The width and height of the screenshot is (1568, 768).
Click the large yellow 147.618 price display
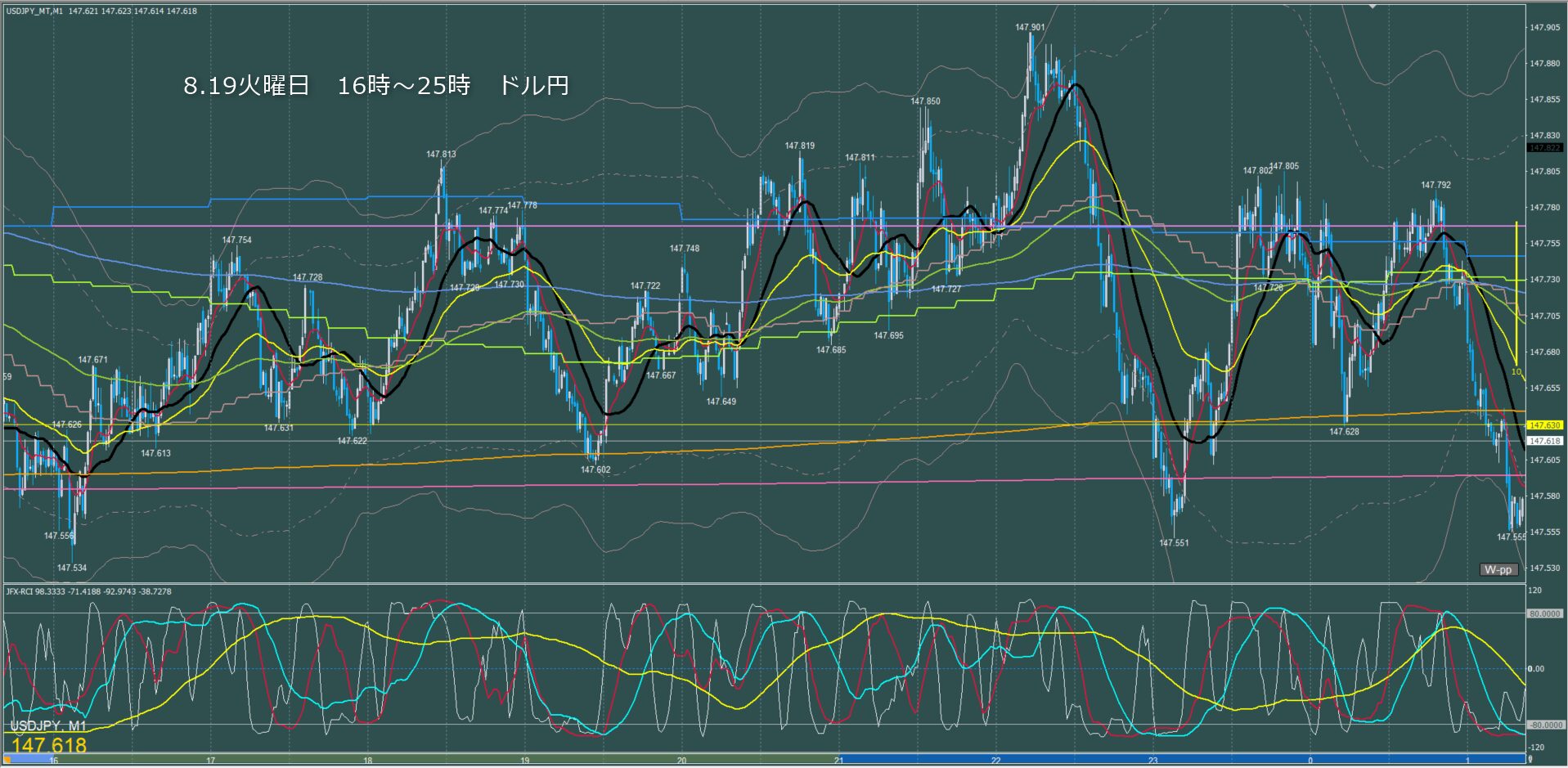point(49,745)
